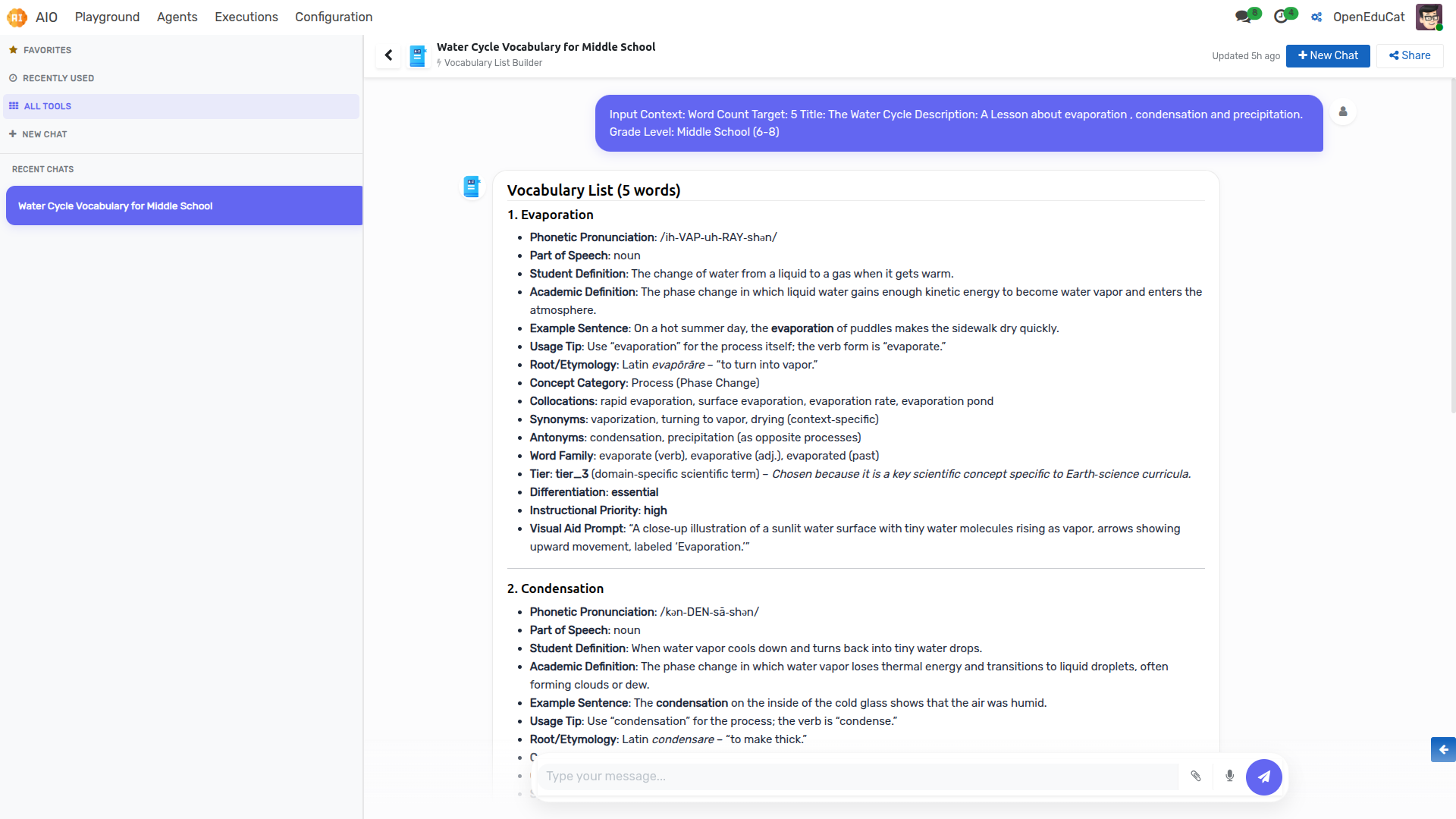The image size is (1456, 819).
Task: Send message with paper plane button
Action: [x=1264, y=777]
